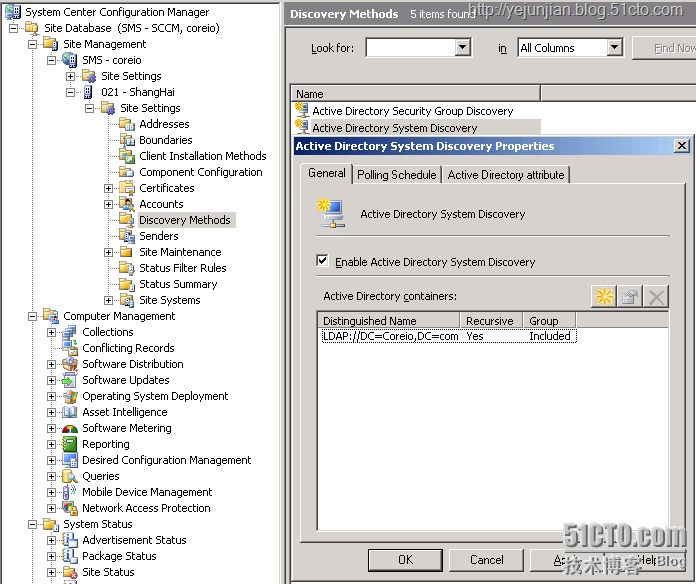Click the Name column header
Image resolution: width=696 pixels, height=584 pixels.
point(416,94)
